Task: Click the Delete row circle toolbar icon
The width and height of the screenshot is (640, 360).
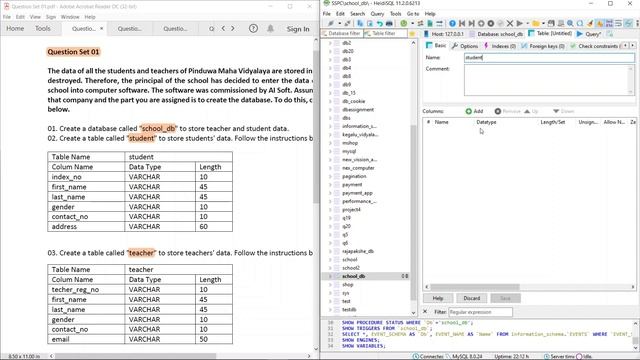Action: click(x=491, y=23)
